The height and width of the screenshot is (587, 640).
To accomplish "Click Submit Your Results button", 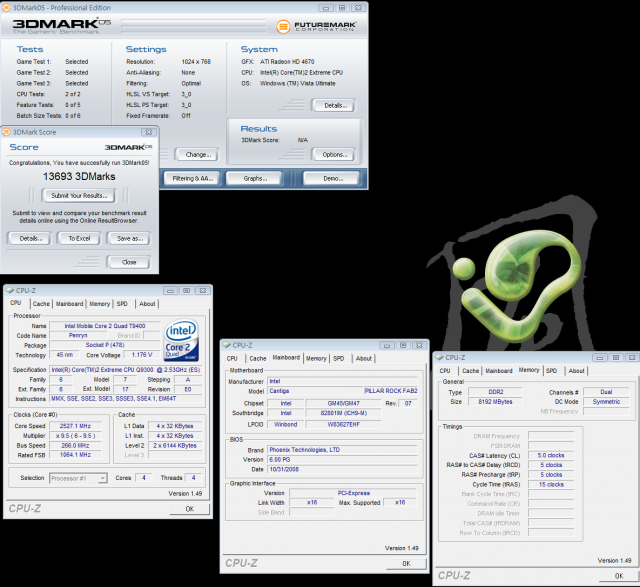I will [79, 196].
